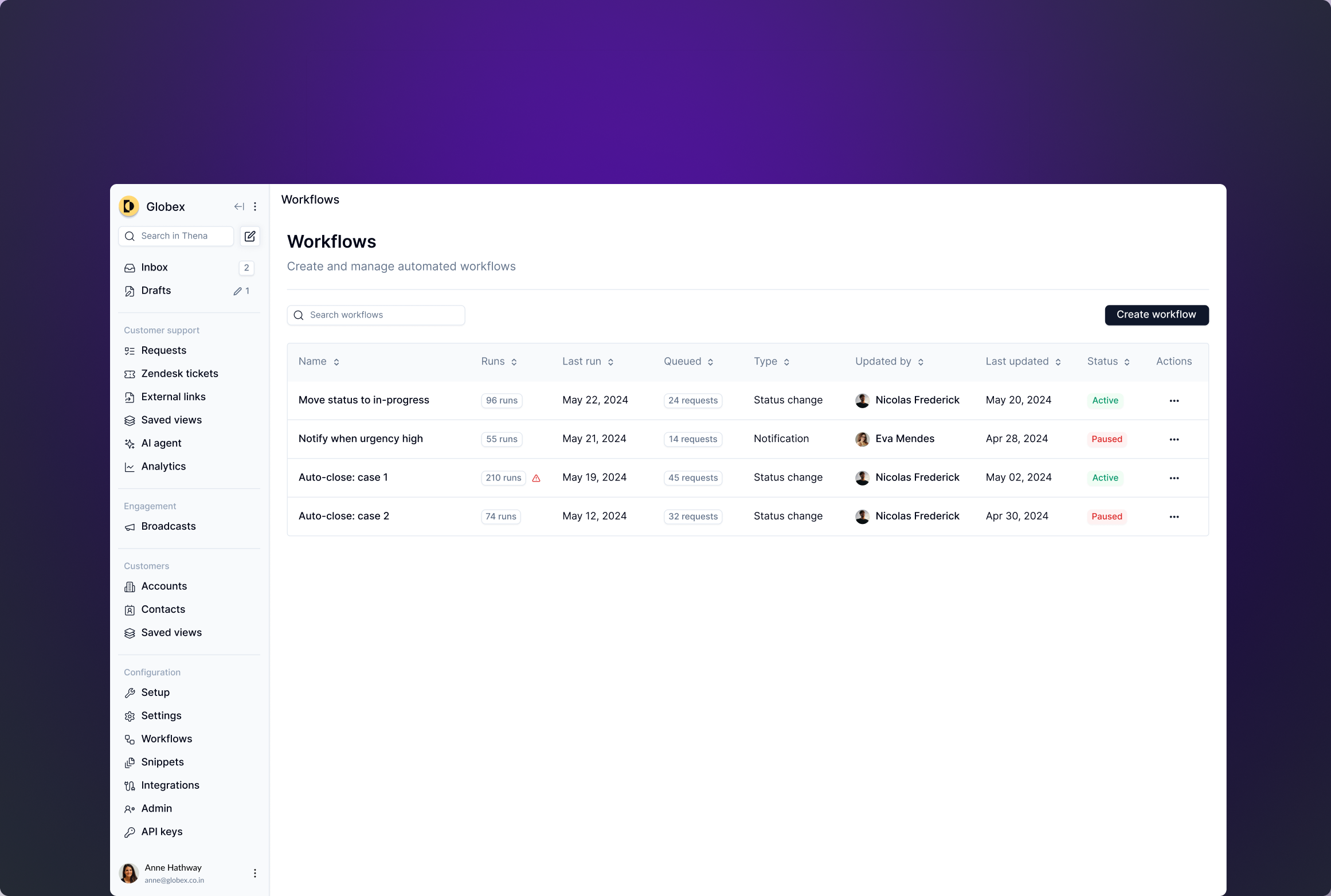Click the Paused status badge for Eva Mendes row

point(1106,439)
